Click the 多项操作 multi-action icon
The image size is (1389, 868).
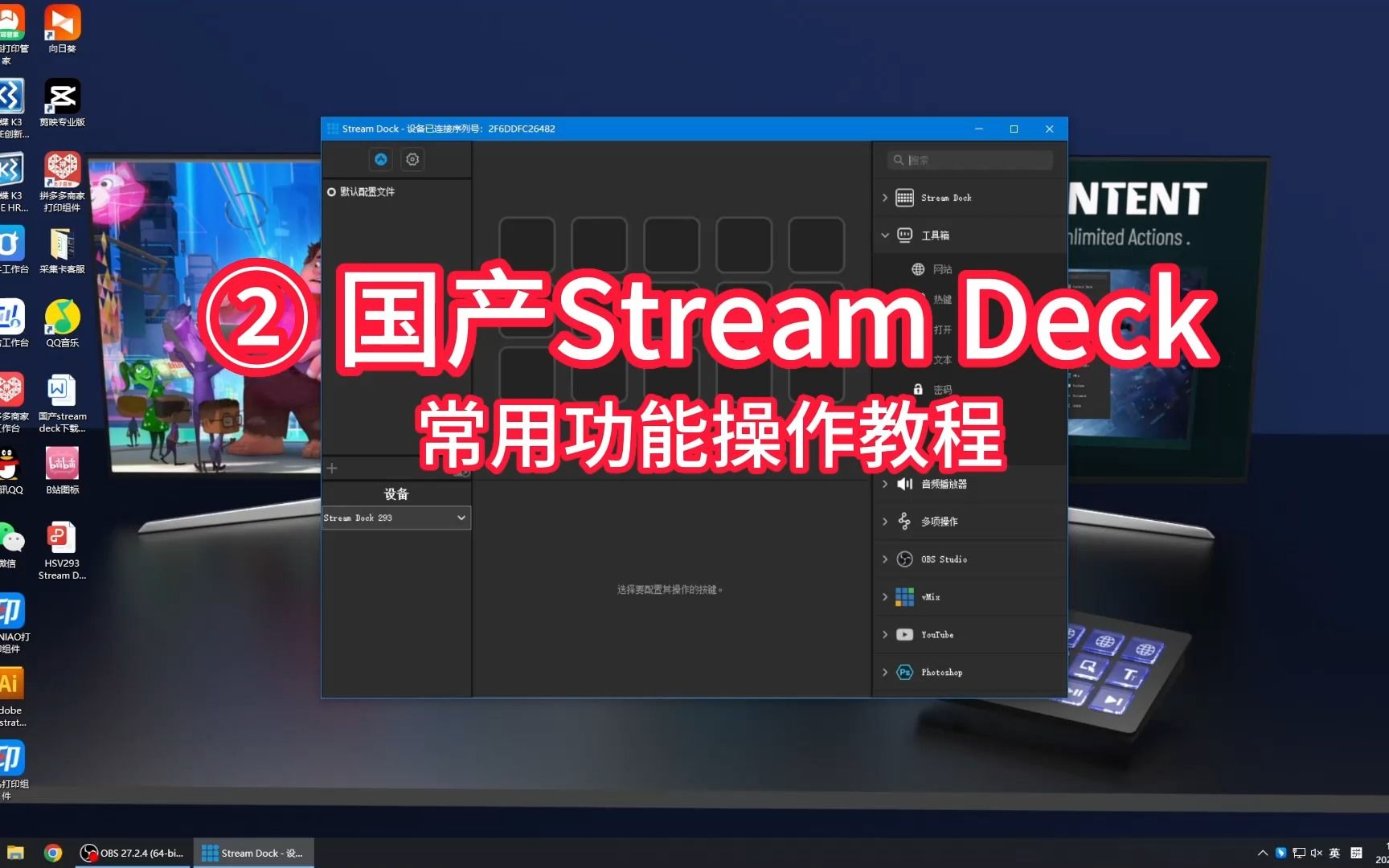coord(905,522)
